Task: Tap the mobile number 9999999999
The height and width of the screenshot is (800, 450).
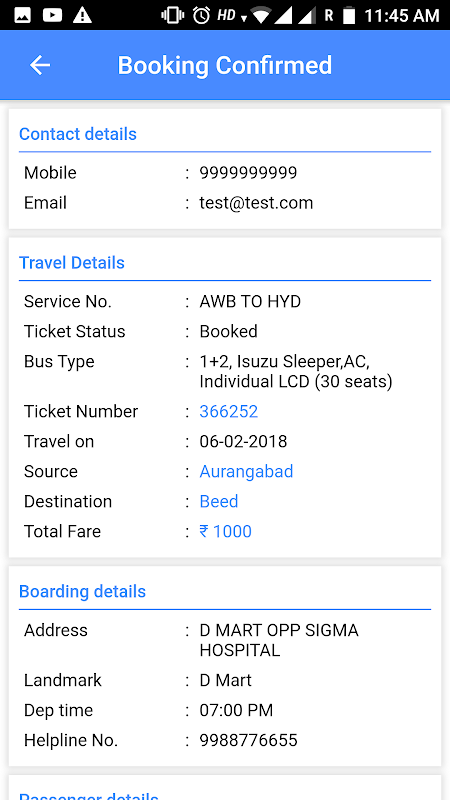Action: point(248,172)
